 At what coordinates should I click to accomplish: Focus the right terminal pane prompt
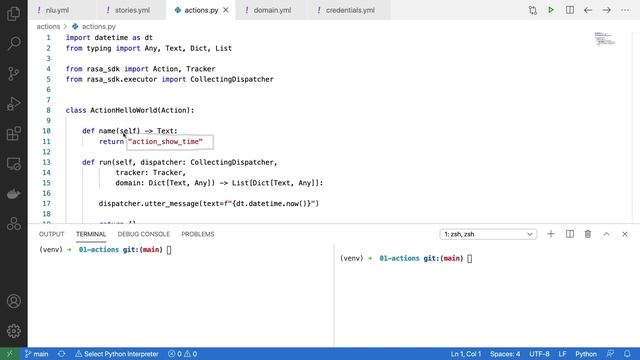(406, 258)
